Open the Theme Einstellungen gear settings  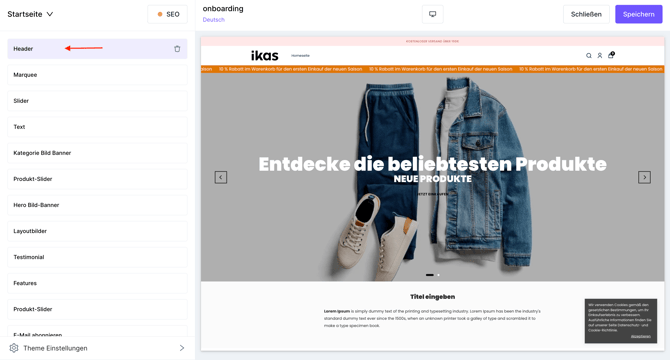tap(14, 348)
